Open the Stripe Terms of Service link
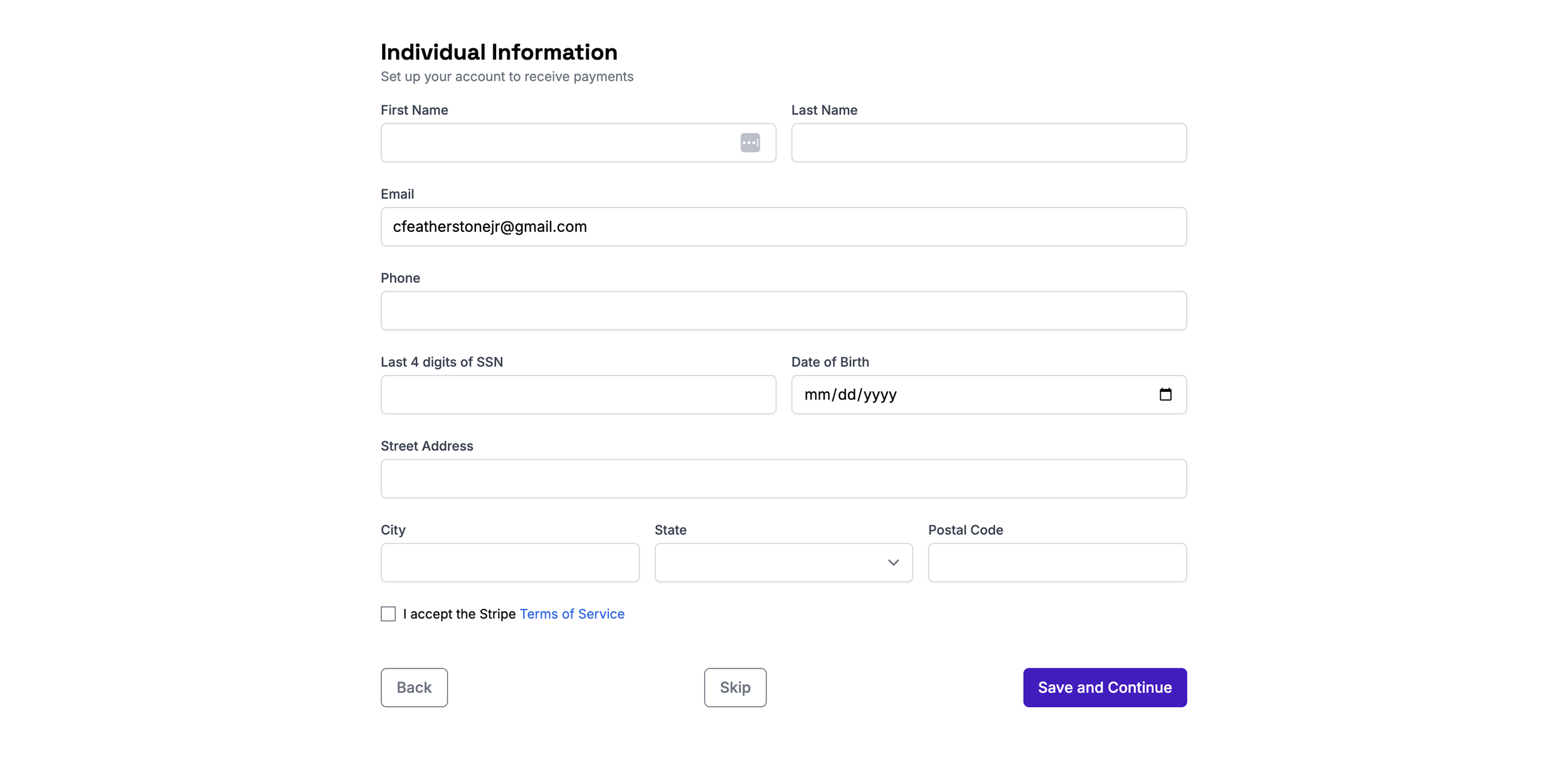This screenshot has height=765, width=1568. tap(572, 614)
